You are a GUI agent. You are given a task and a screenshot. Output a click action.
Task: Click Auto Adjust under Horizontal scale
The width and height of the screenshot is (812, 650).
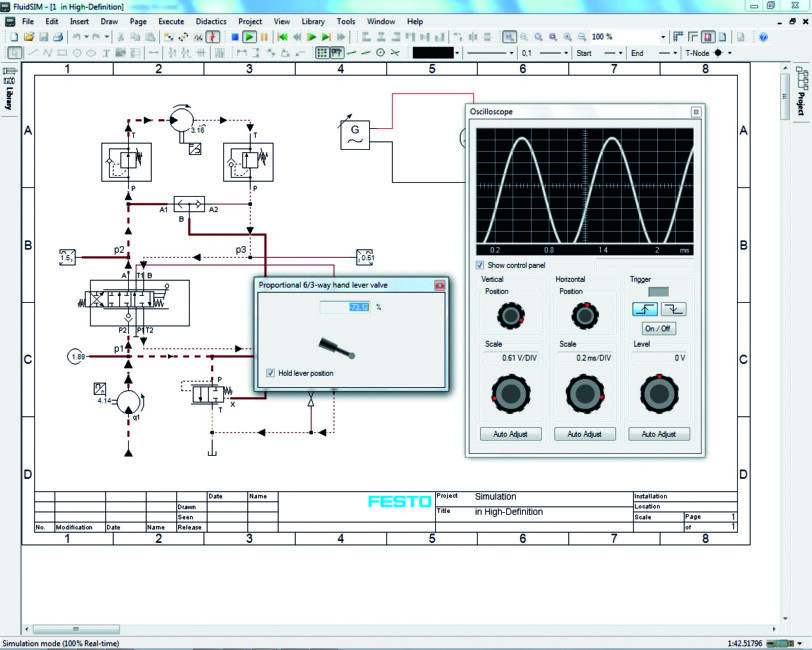point(585,434)
